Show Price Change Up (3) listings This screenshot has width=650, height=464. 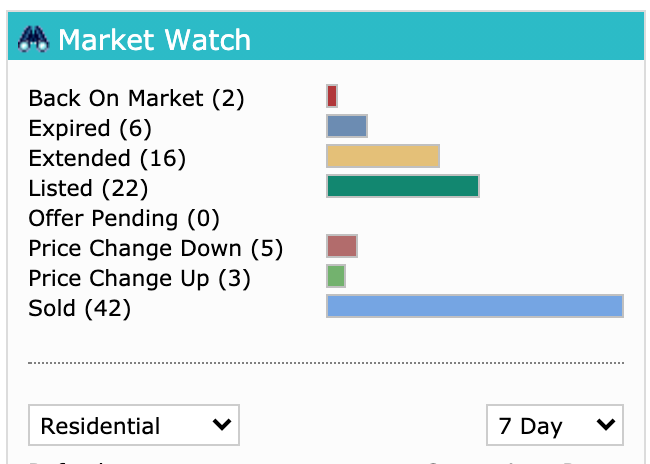139,279
